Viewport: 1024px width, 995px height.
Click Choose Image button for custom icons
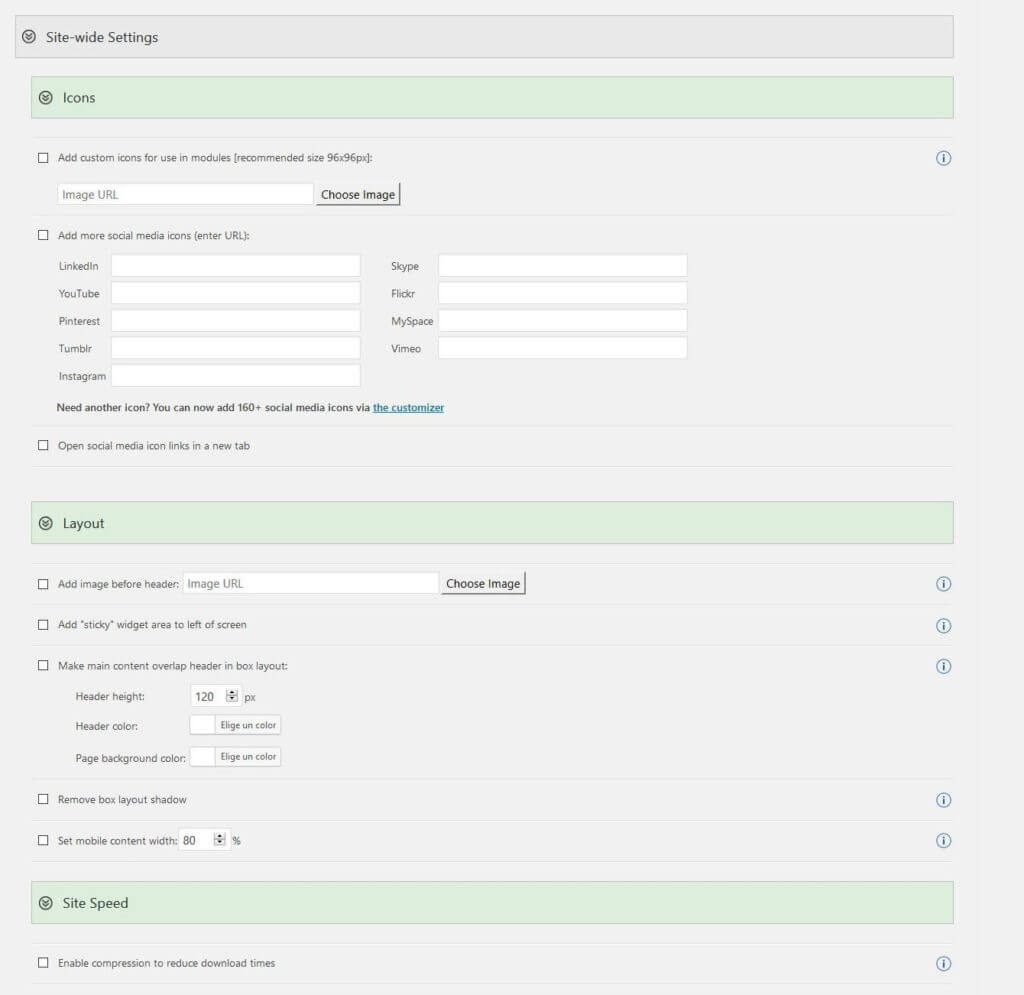[358, 195]
